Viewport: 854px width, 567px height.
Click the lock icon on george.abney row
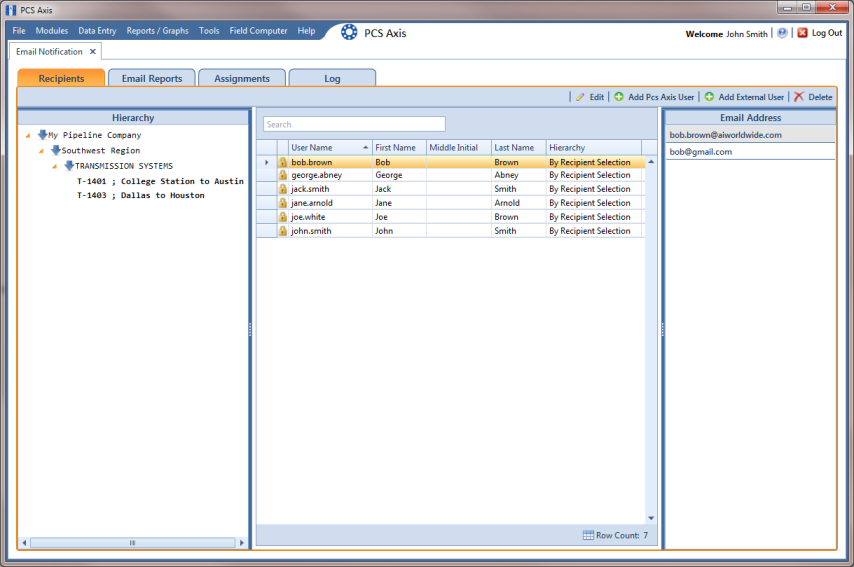[283, 175]
